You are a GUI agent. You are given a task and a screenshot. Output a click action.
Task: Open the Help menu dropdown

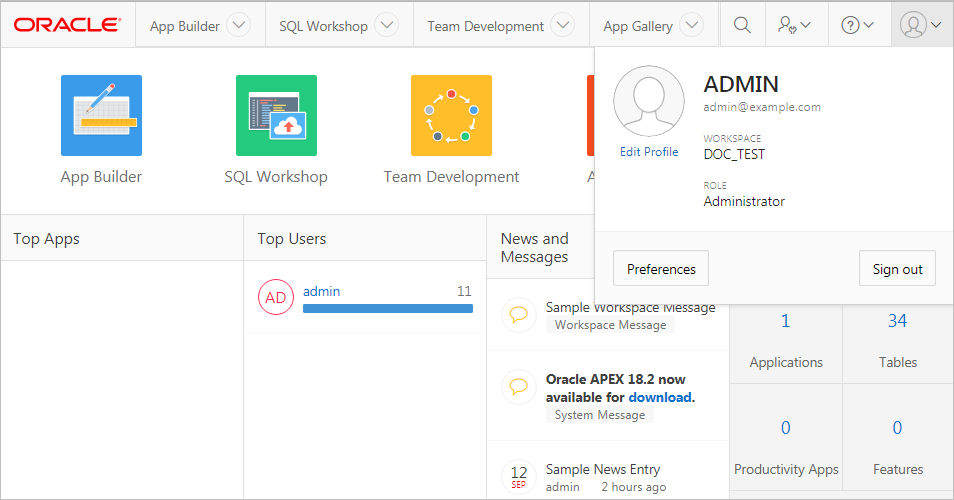(x=857, y=25)
